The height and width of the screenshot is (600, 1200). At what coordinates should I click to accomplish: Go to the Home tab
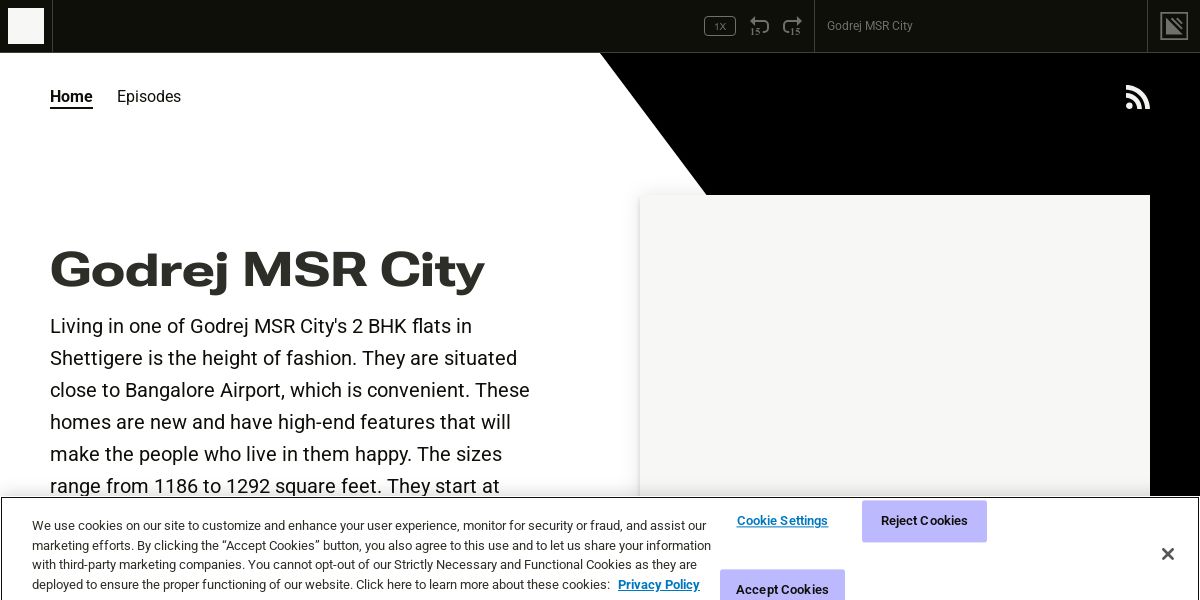click(71, 97)
